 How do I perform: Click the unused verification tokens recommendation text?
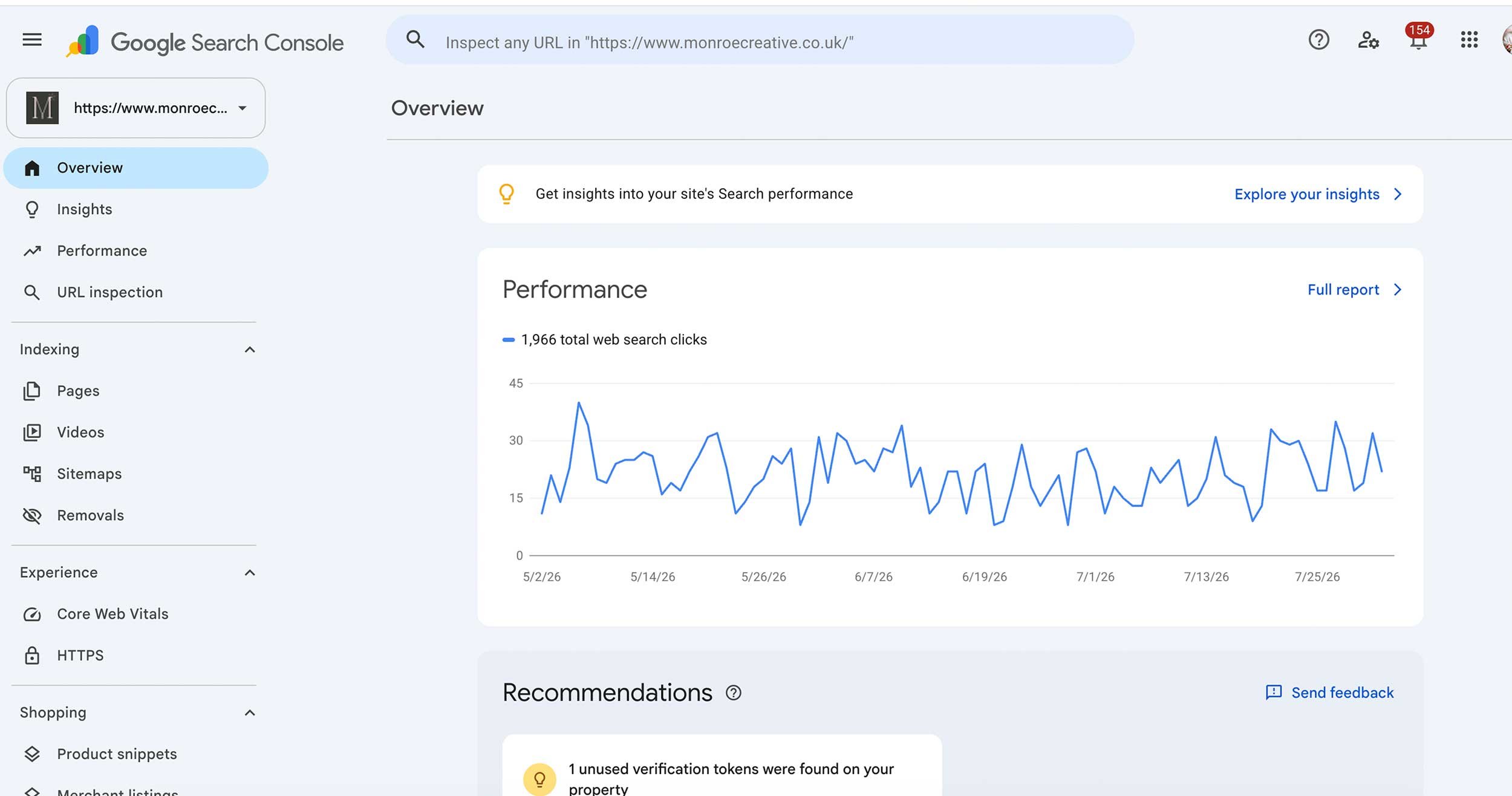(x=731, y=778)
